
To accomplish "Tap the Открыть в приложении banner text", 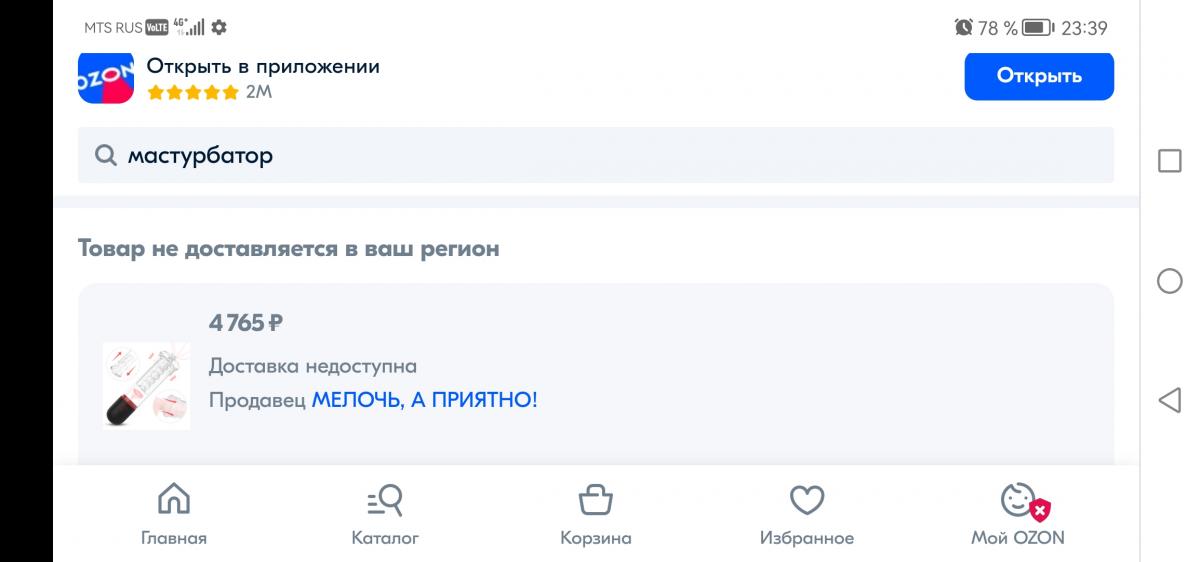I will (263, 67).
